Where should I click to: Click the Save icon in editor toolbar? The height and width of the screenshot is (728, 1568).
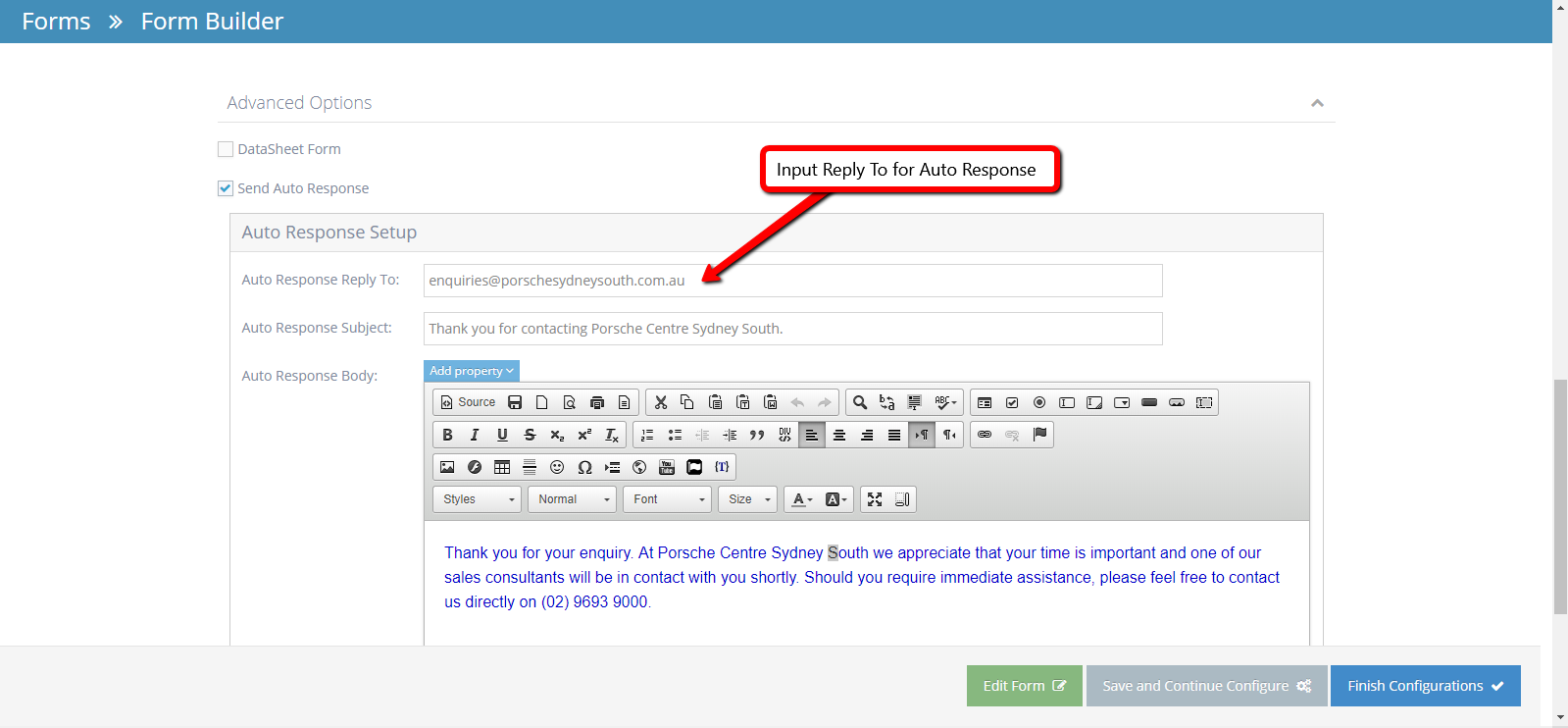515,402
